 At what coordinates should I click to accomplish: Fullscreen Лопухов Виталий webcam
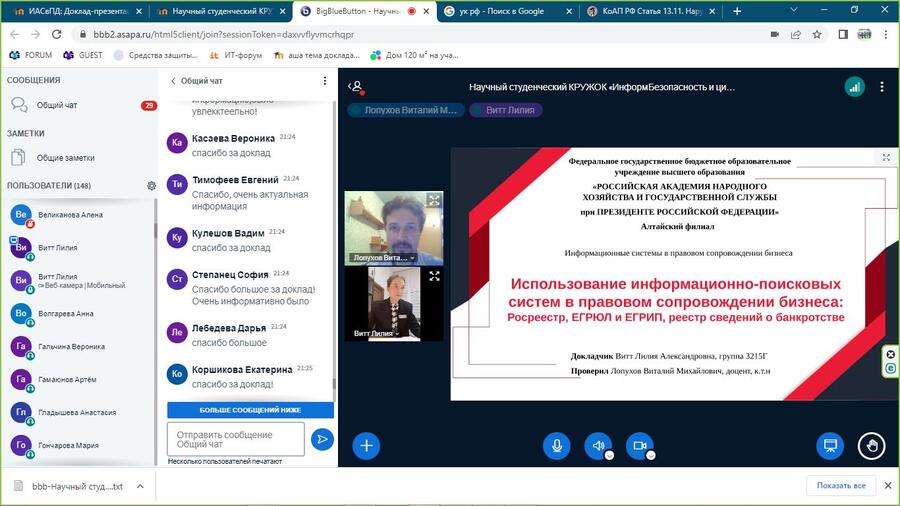coord(434,200)
